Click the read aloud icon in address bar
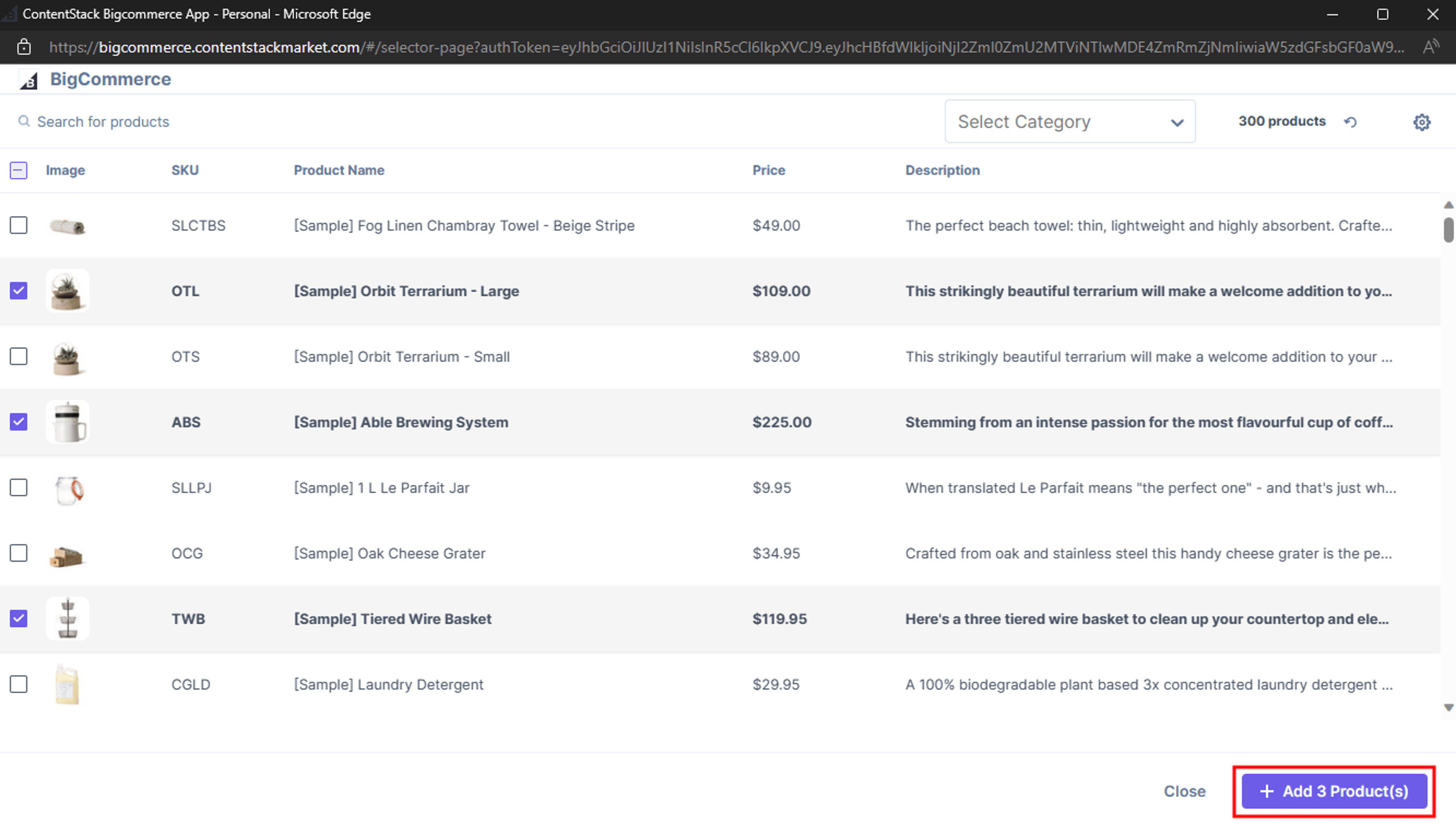Image resolution: width=1456 pixels, height=824 pixels. point(1431,47)
